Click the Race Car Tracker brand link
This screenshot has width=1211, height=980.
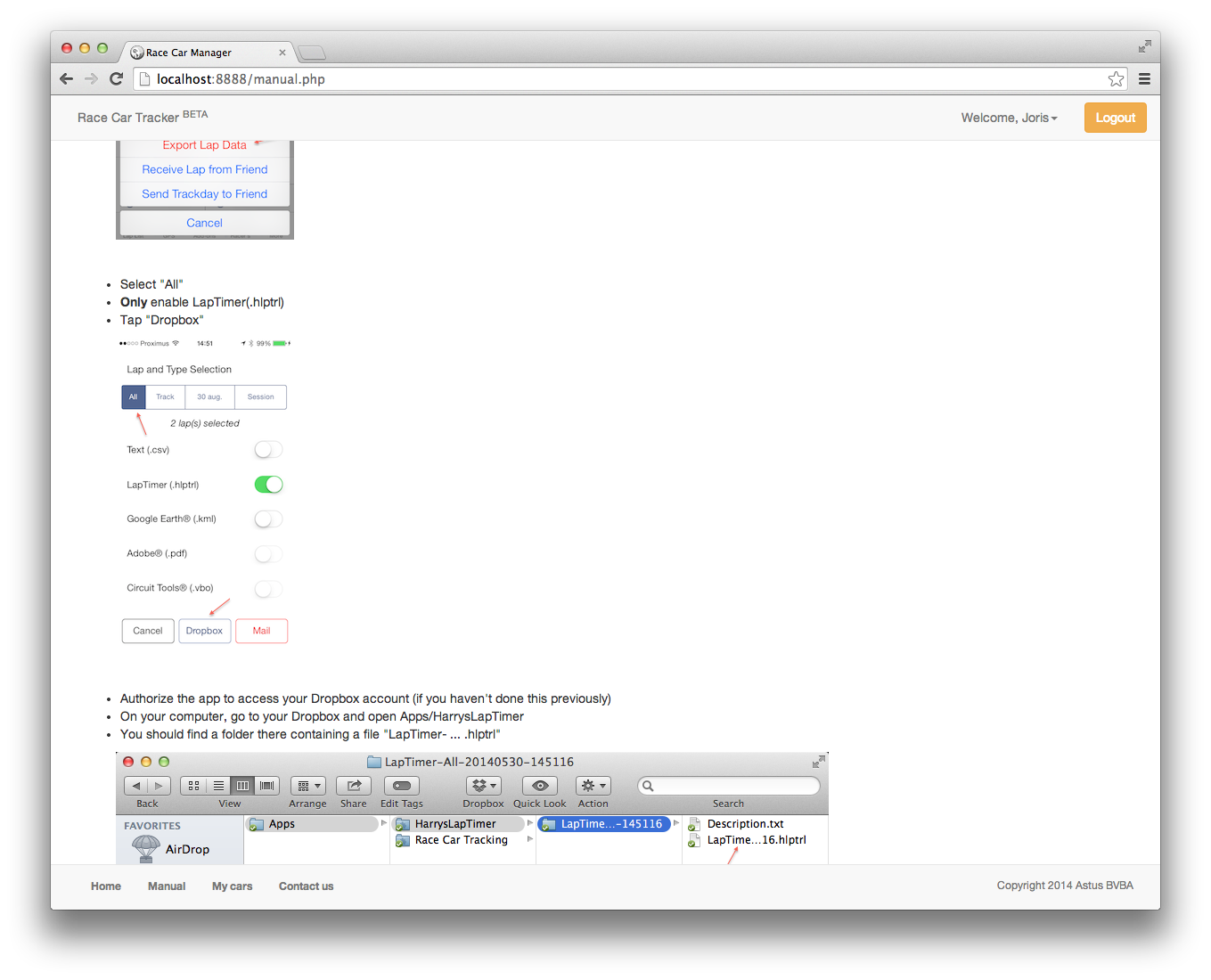coord(128,118)
